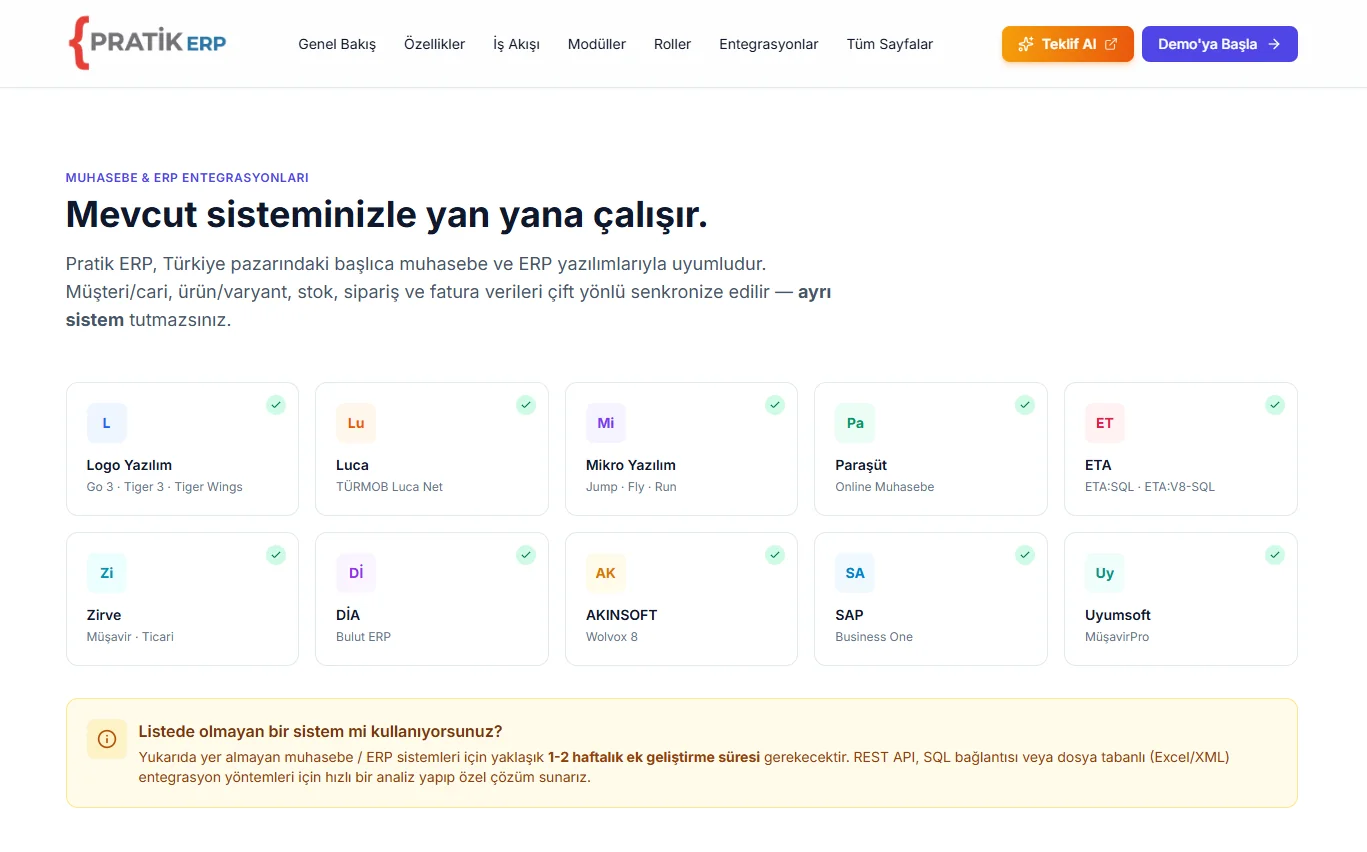The image size is (1367, 852).
Task: Click the ET badge of ETA
Action: pyautogui.click(x=1105, y=423)
